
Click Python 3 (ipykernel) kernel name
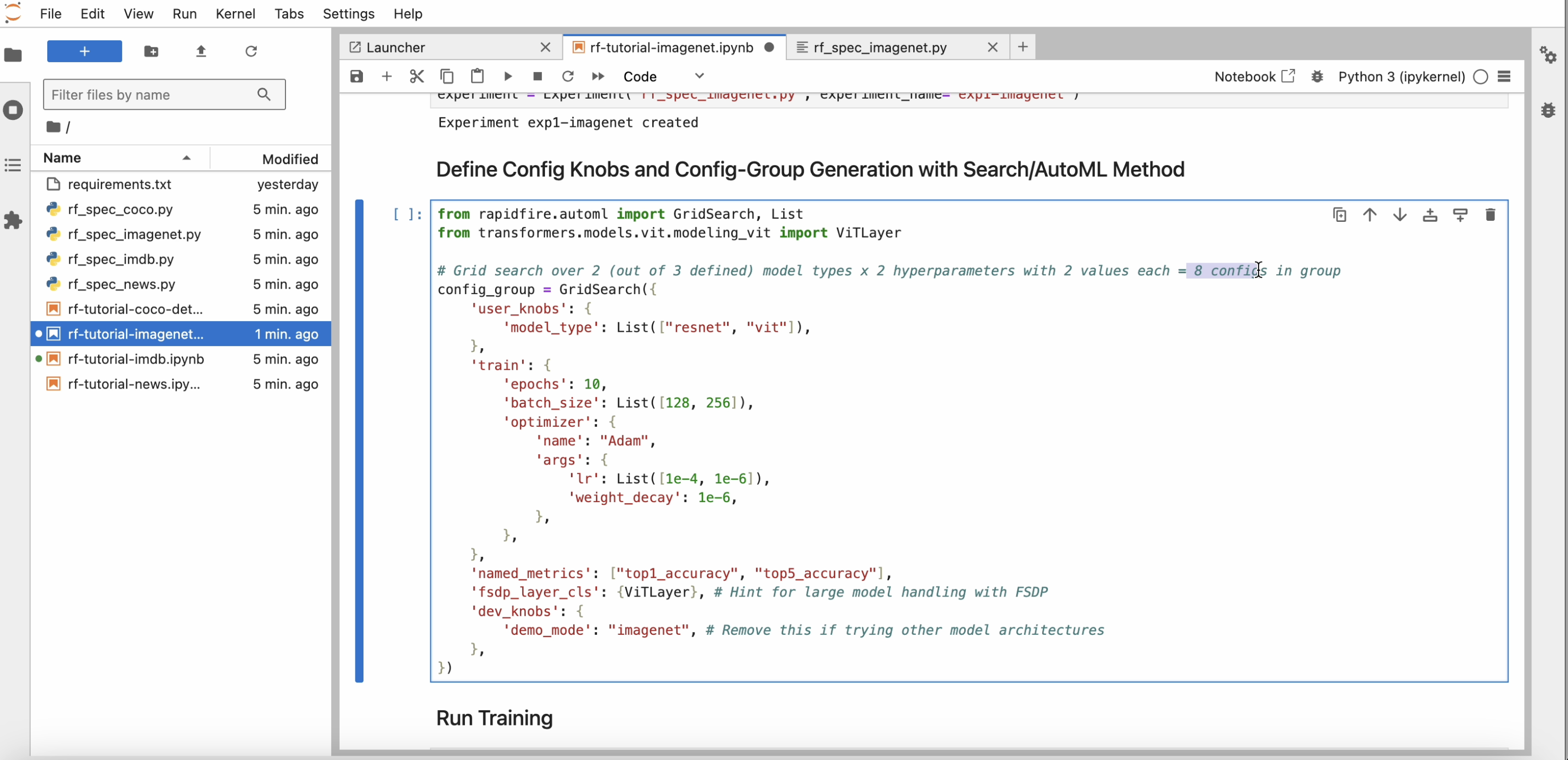click(x=1401, y=76)
